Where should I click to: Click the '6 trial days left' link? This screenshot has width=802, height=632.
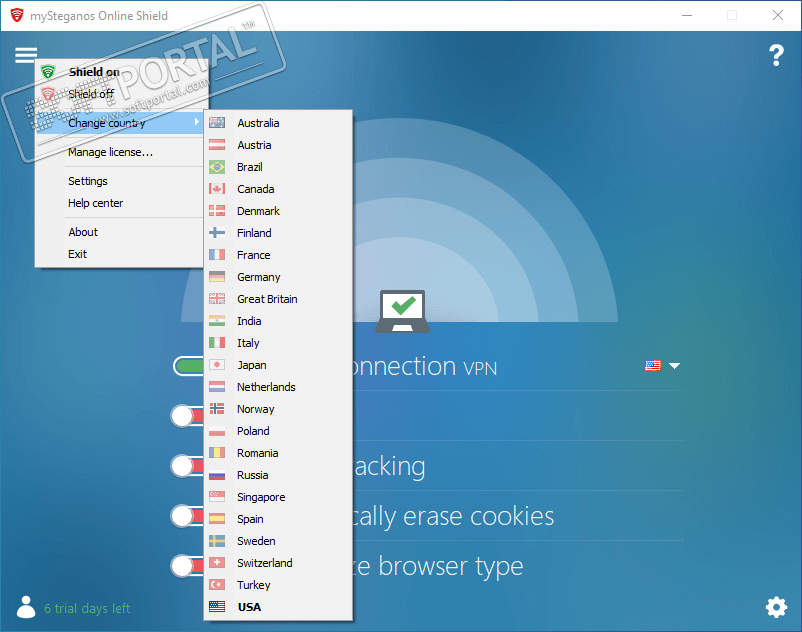[87, 608]
